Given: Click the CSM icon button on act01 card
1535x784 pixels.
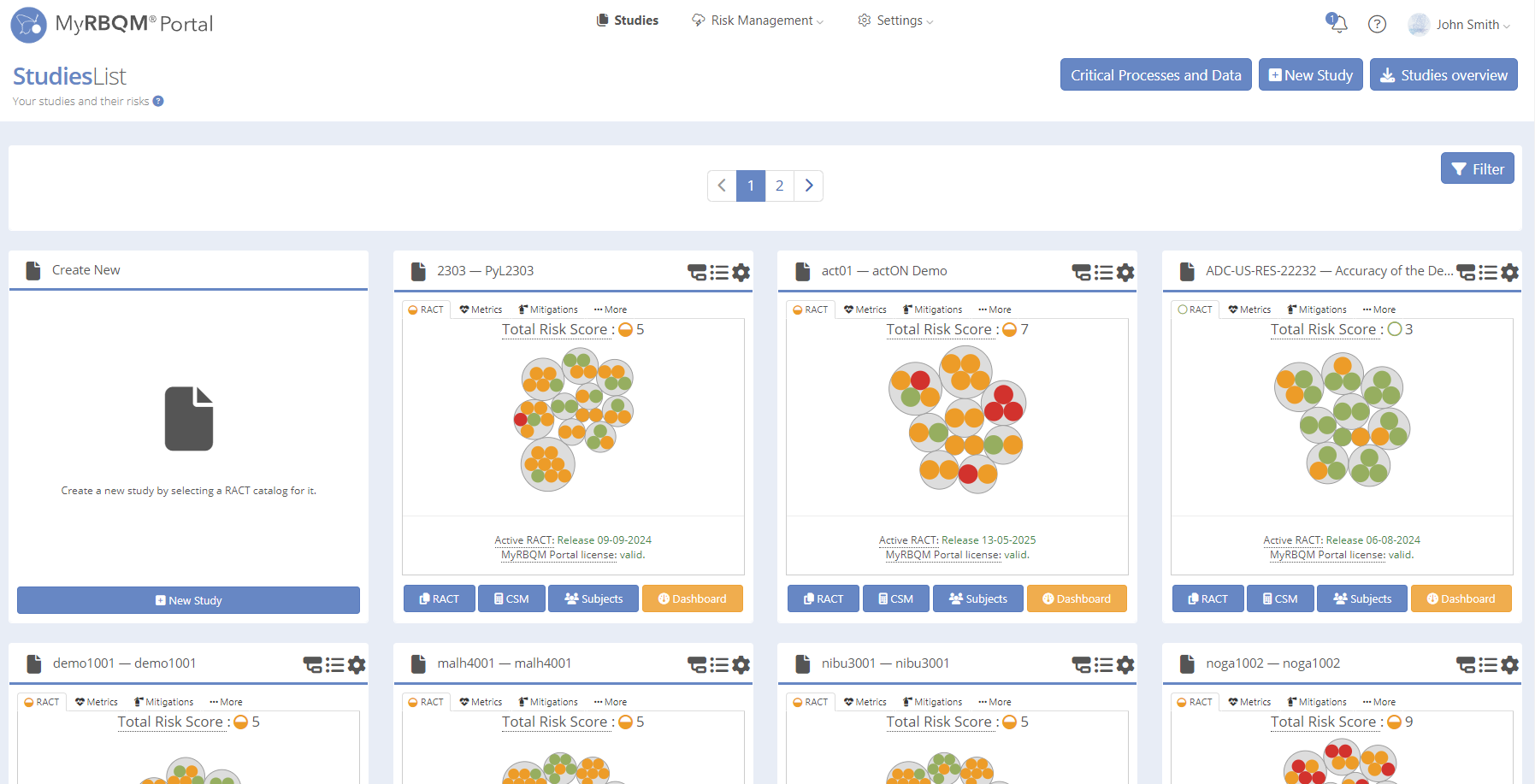Looking at the screenshot, I should point(895,598).
